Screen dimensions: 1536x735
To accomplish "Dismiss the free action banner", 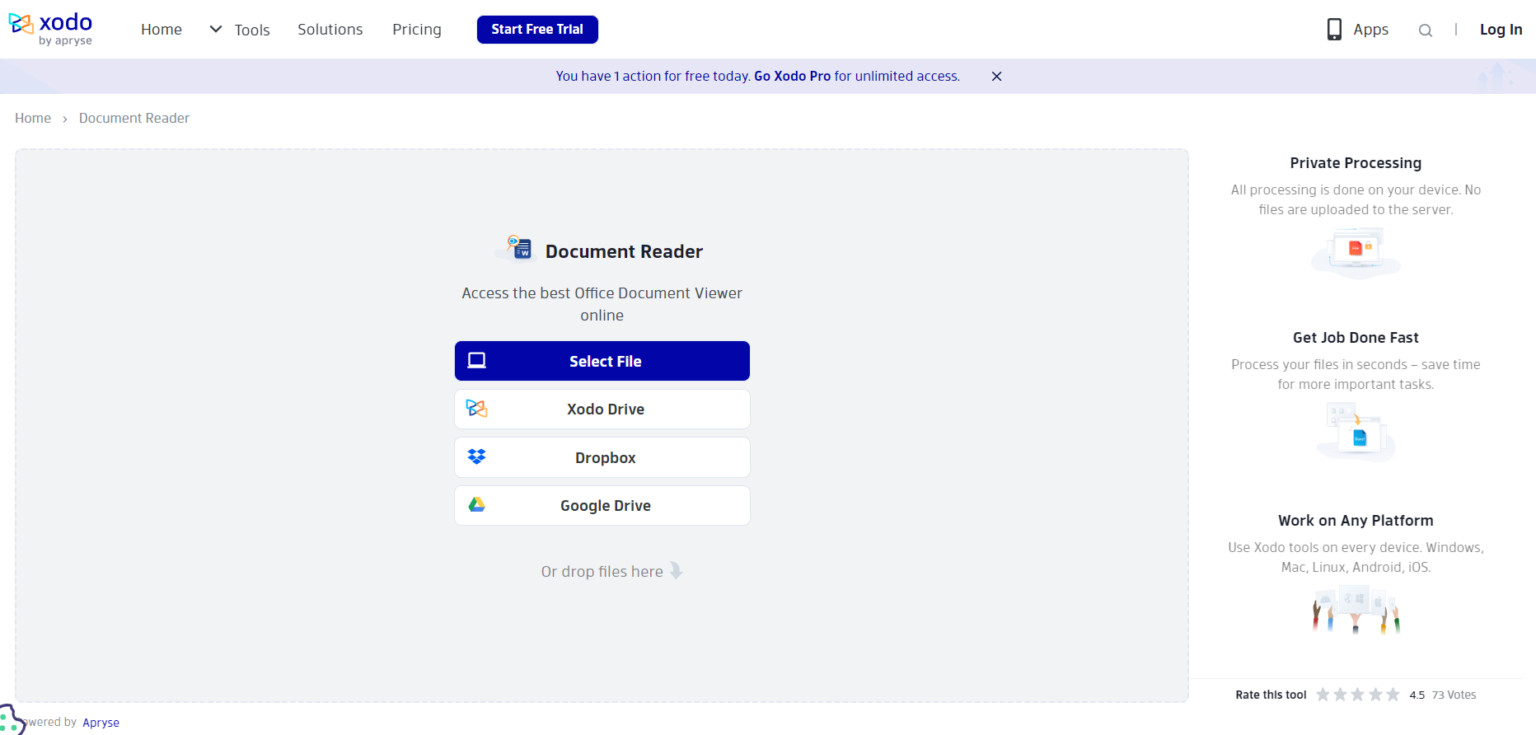I will pos(996,75).
